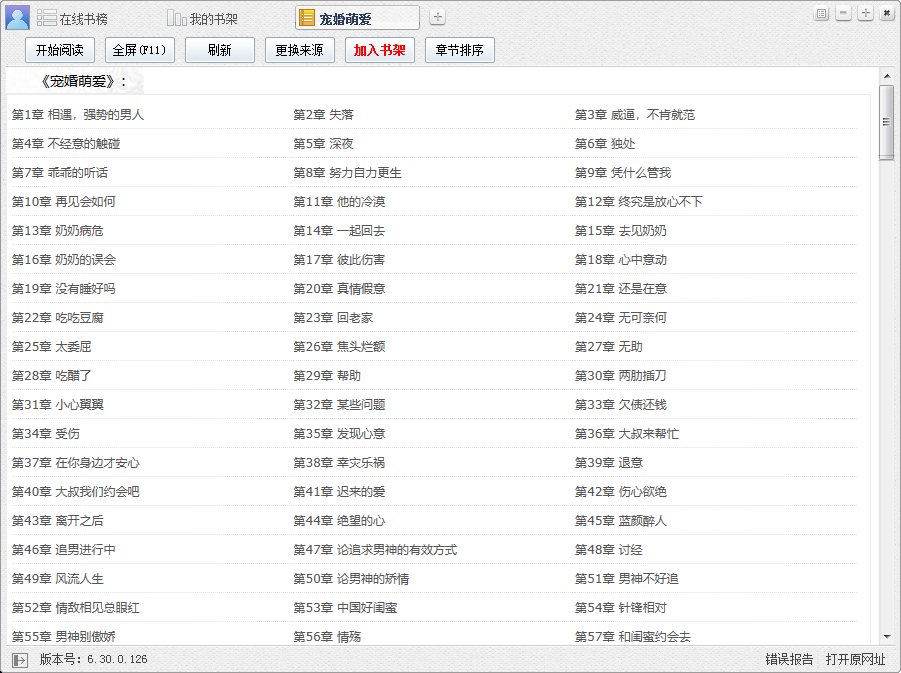The width and height of the screenshot is (901, 673).
Task: Click 打开原网址 in status bar
Action: click(855, 660)
